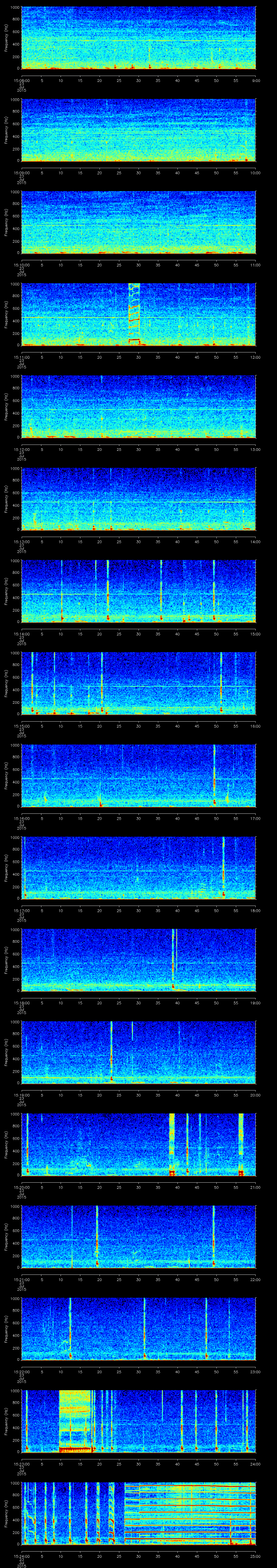
Task: Click the wide yellow noise block in 15:23:00 panel
Action: (x=75, y=1421)
